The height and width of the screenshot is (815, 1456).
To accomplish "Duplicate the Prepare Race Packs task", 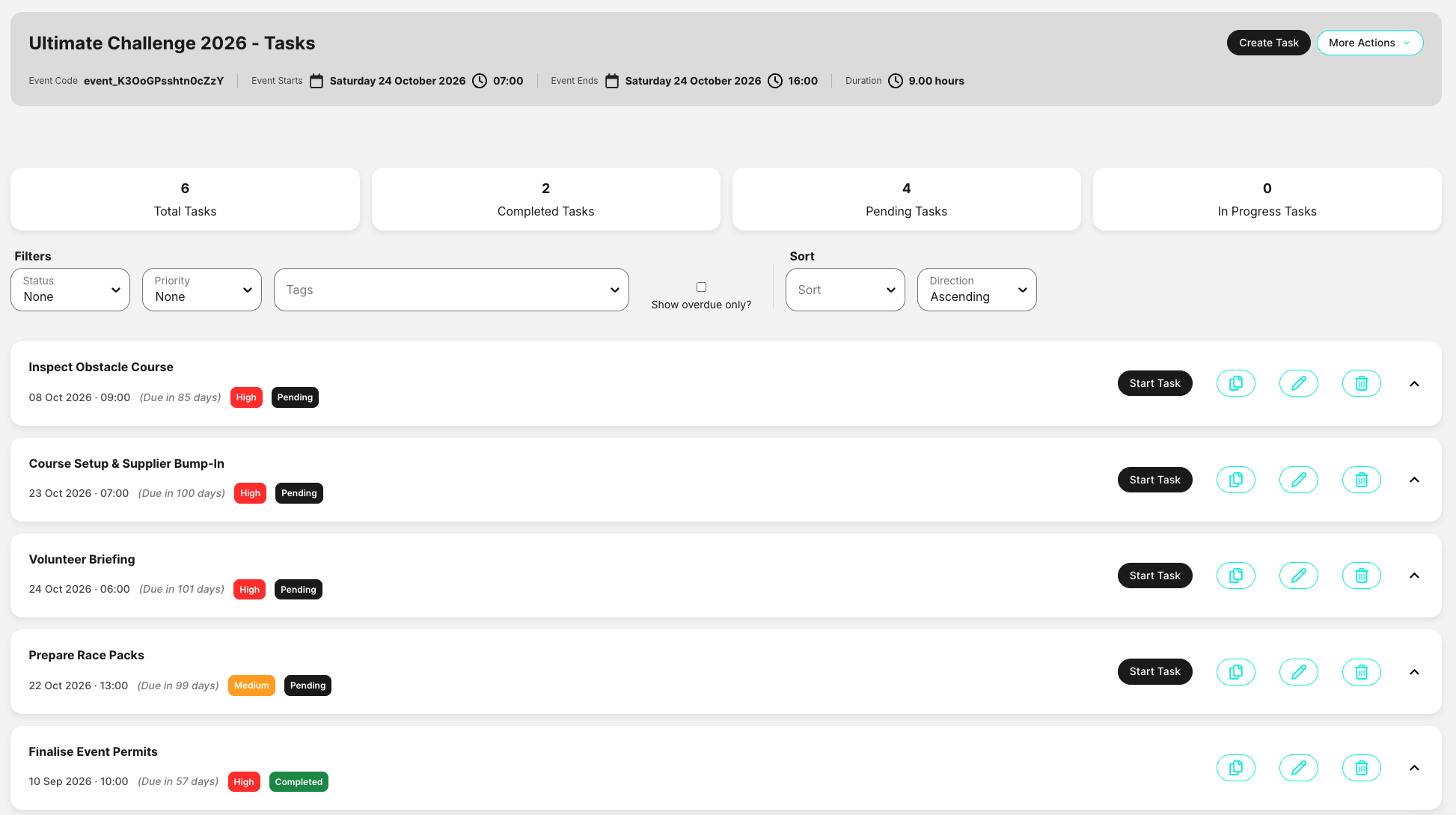I will [1236, 671].
